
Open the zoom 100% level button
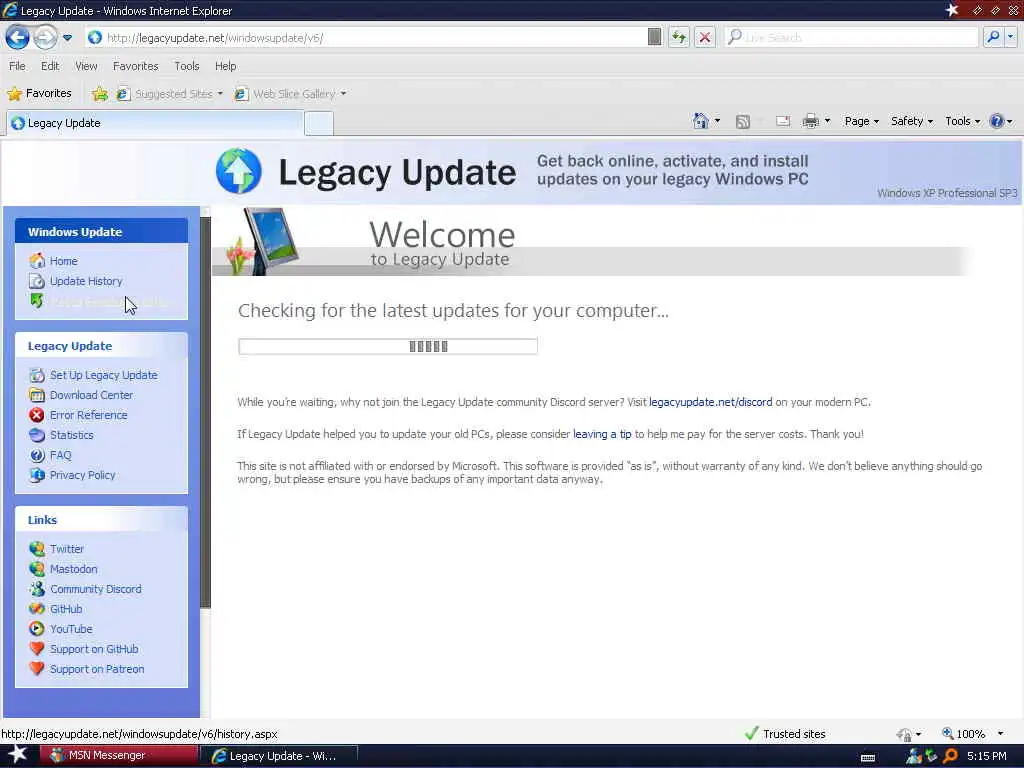tap(963, 733)
